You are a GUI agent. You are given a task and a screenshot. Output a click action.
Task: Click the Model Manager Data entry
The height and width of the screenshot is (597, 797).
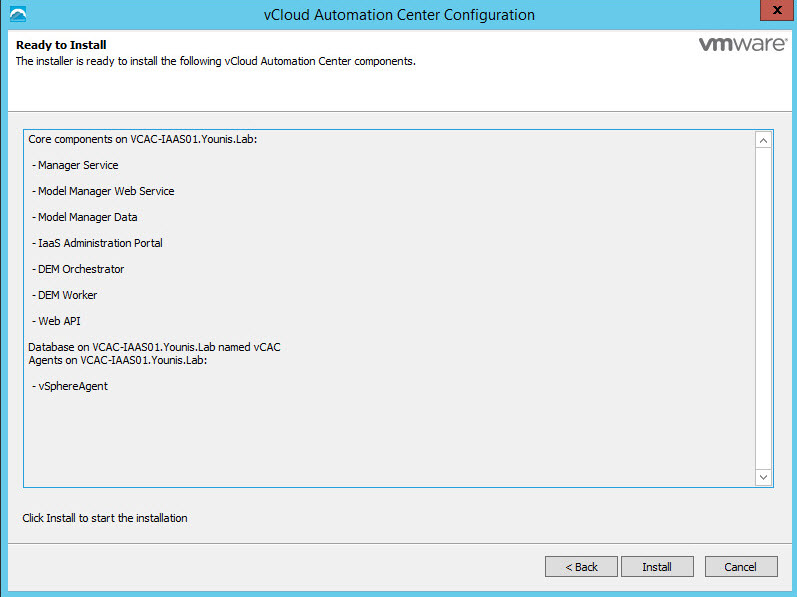pos(87,217)
